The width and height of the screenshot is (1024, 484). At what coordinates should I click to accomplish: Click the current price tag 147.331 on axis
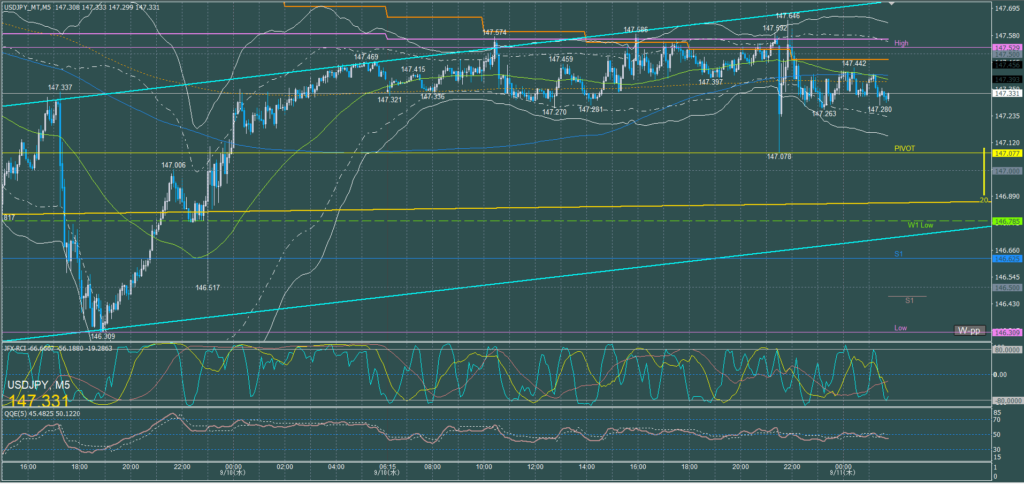1005,94
